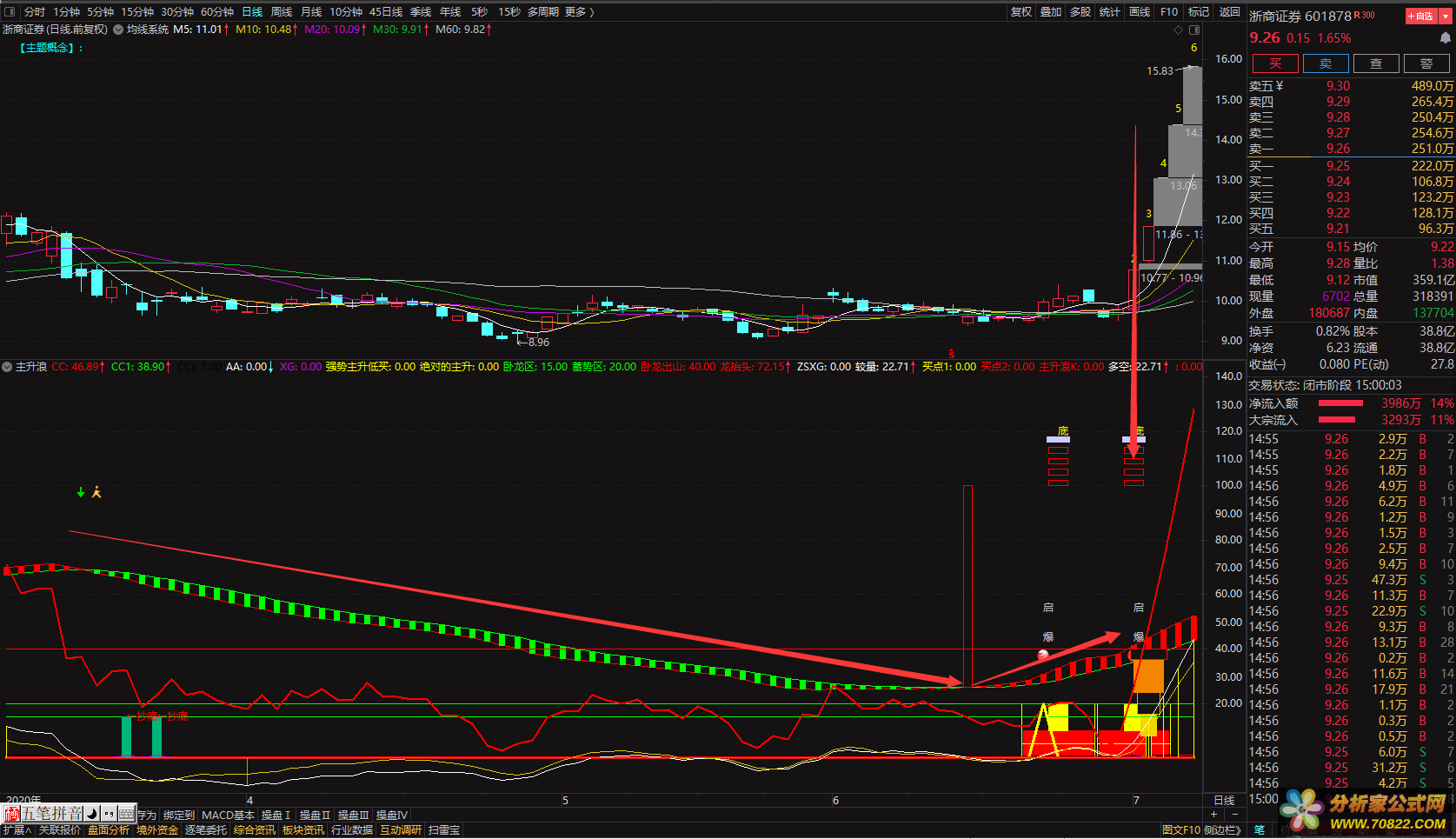1456x839 pixels.
Task: Open the layout icon before 分时
Action: tap(10, 12)
